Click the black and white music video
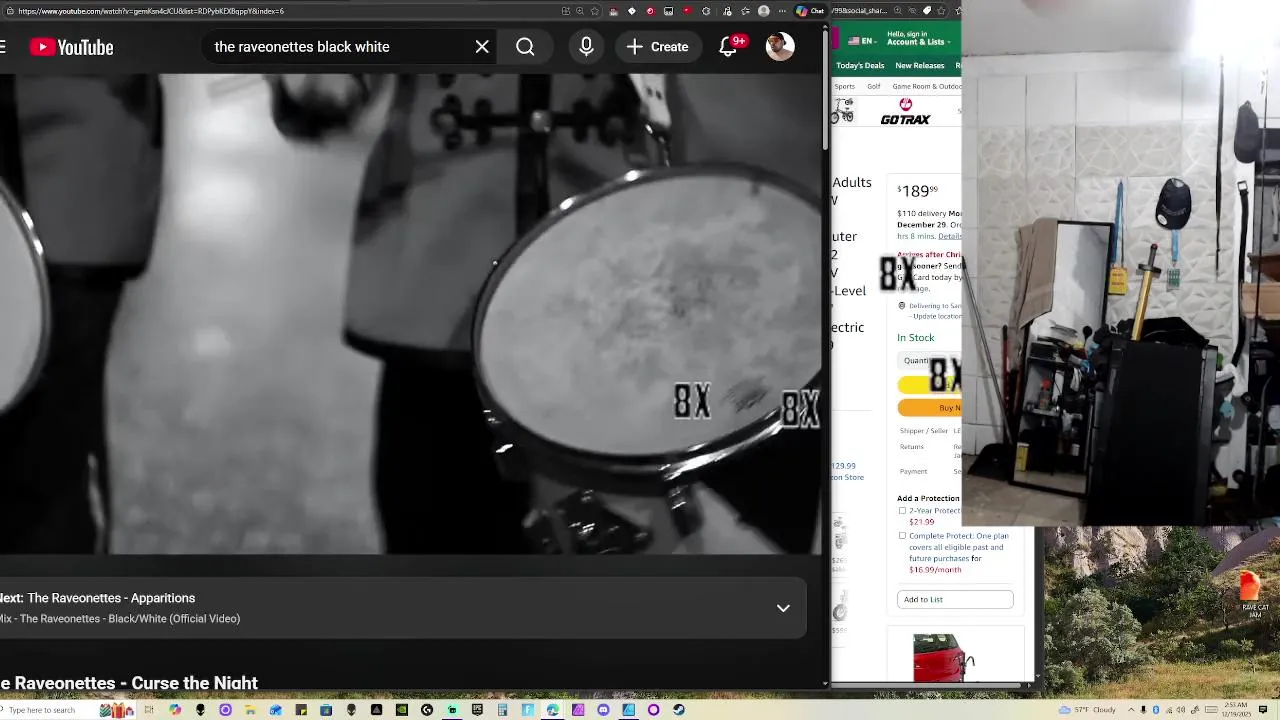This screenshot has height=720, width=1280. [x=410, y=314]
